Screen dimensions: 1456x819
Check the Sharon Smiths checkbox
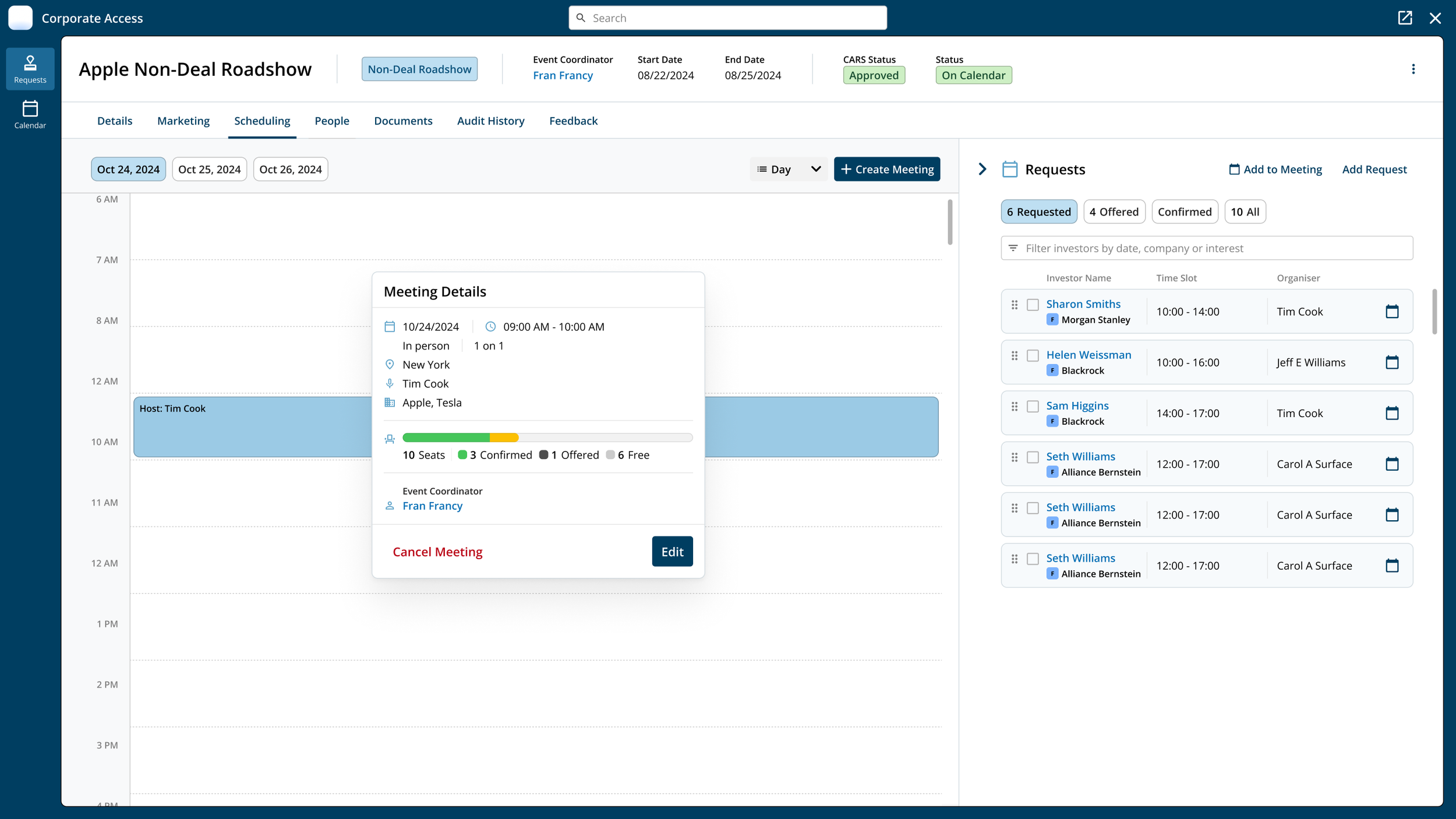(1032, 305)
